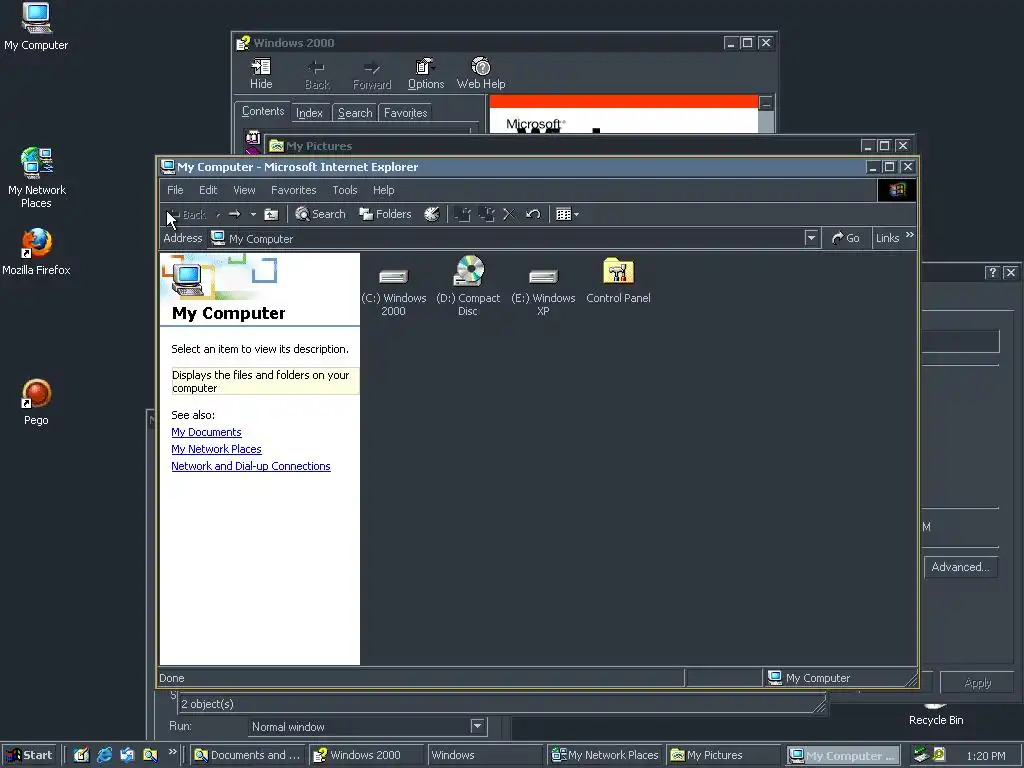
Task: Switch to Windows 2000 taskbar button
Action: [x=366, y=755]
